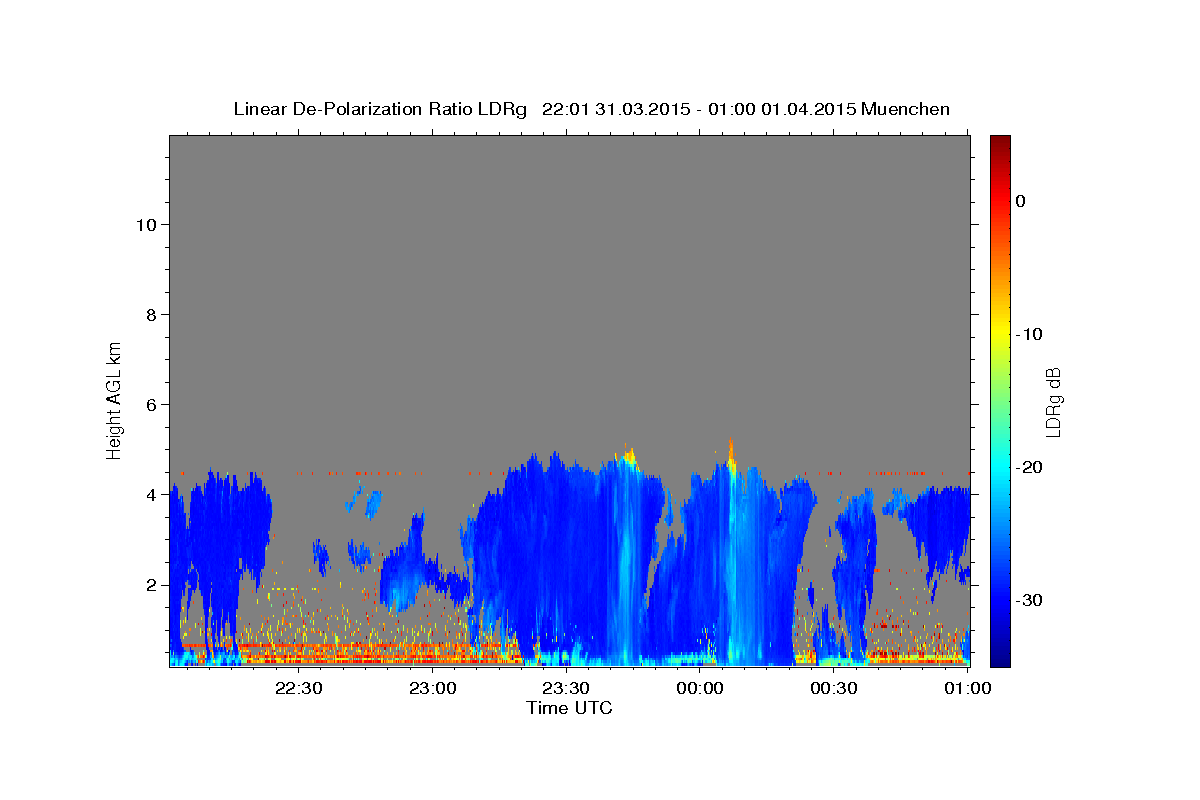Click the end date "01:00 01.04.2015" in title
This screenshot has width=1200, height=800.
782,109
